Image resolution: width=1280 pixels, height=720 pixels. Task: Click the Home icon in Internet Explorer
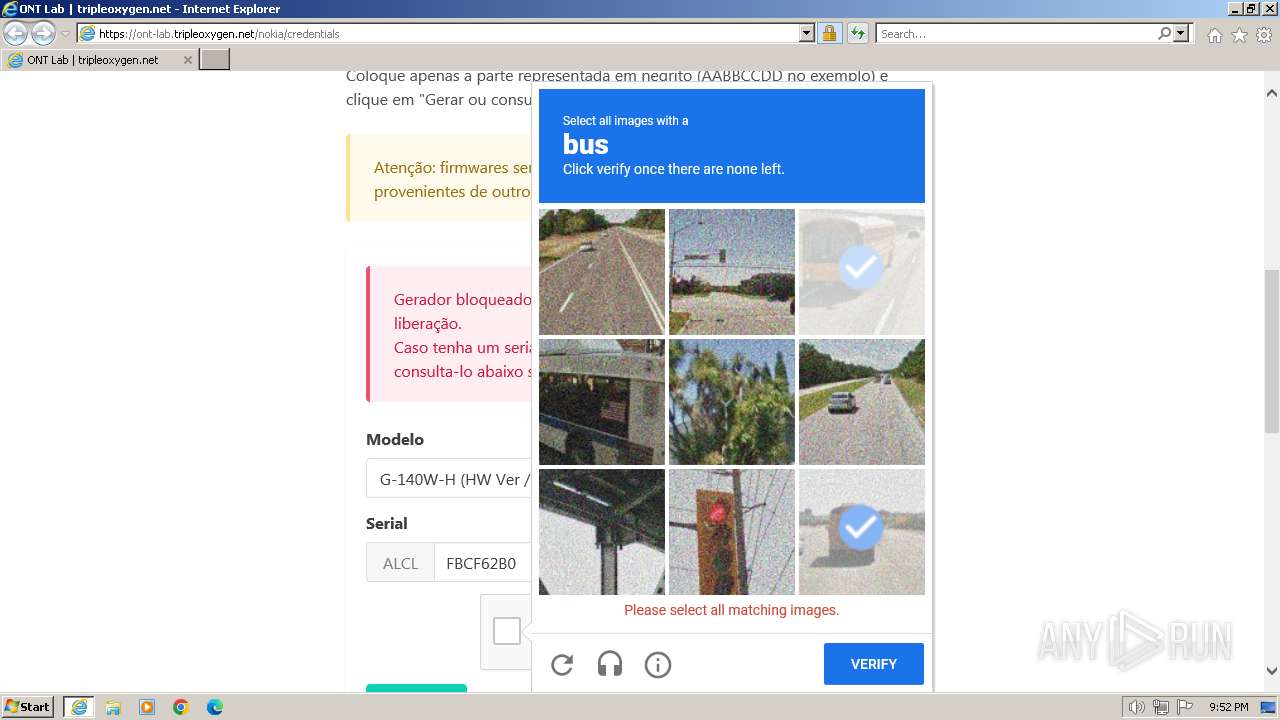click(1214, 35)
